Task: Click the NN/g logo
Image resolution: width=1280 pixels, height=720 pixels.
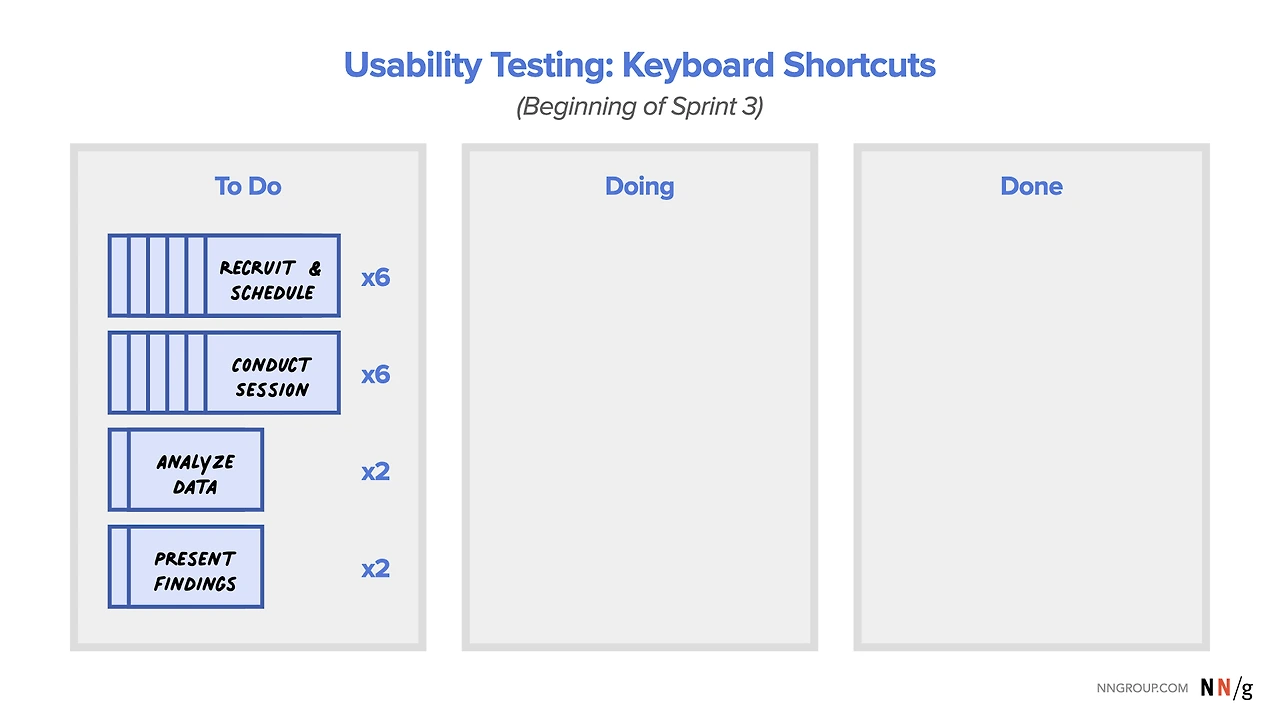Action: [x=1226, y=688]
